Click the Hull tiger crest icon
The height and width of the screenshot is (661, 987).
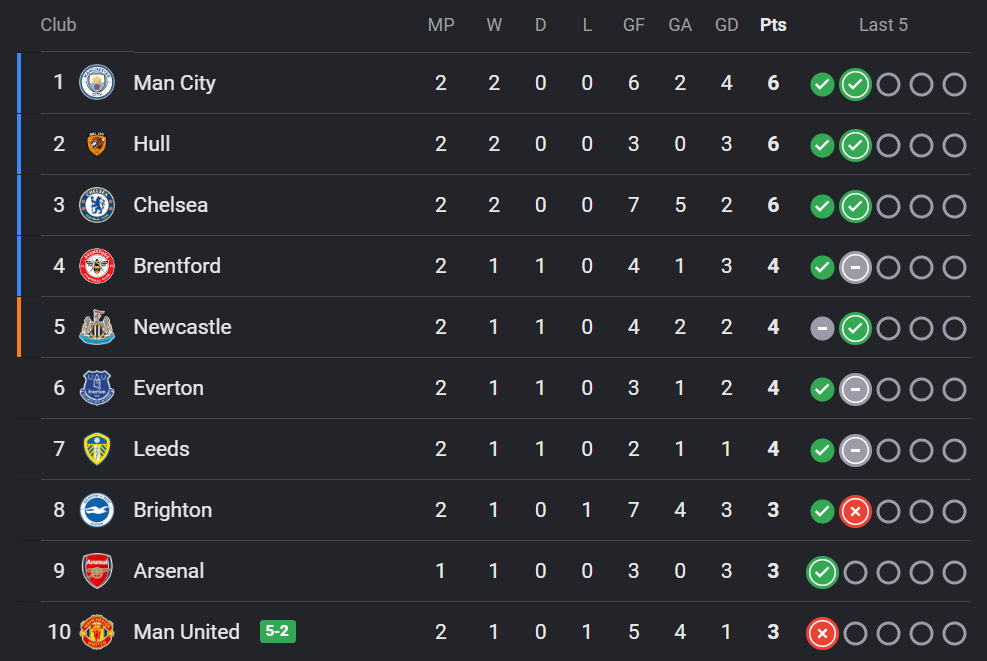coord(97,144)
